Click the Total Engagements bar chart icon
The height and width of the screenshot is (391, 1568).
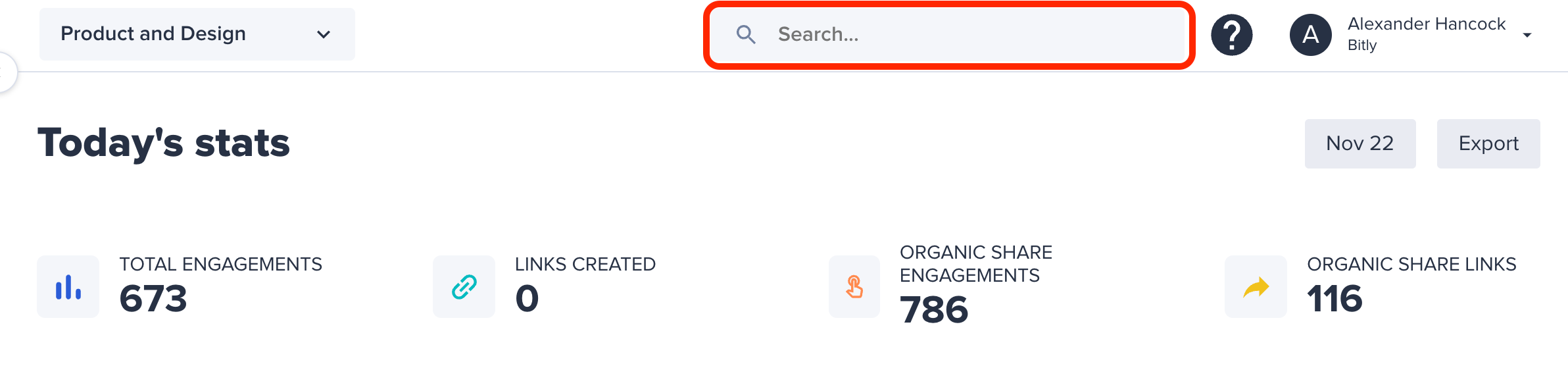point(68,286)
